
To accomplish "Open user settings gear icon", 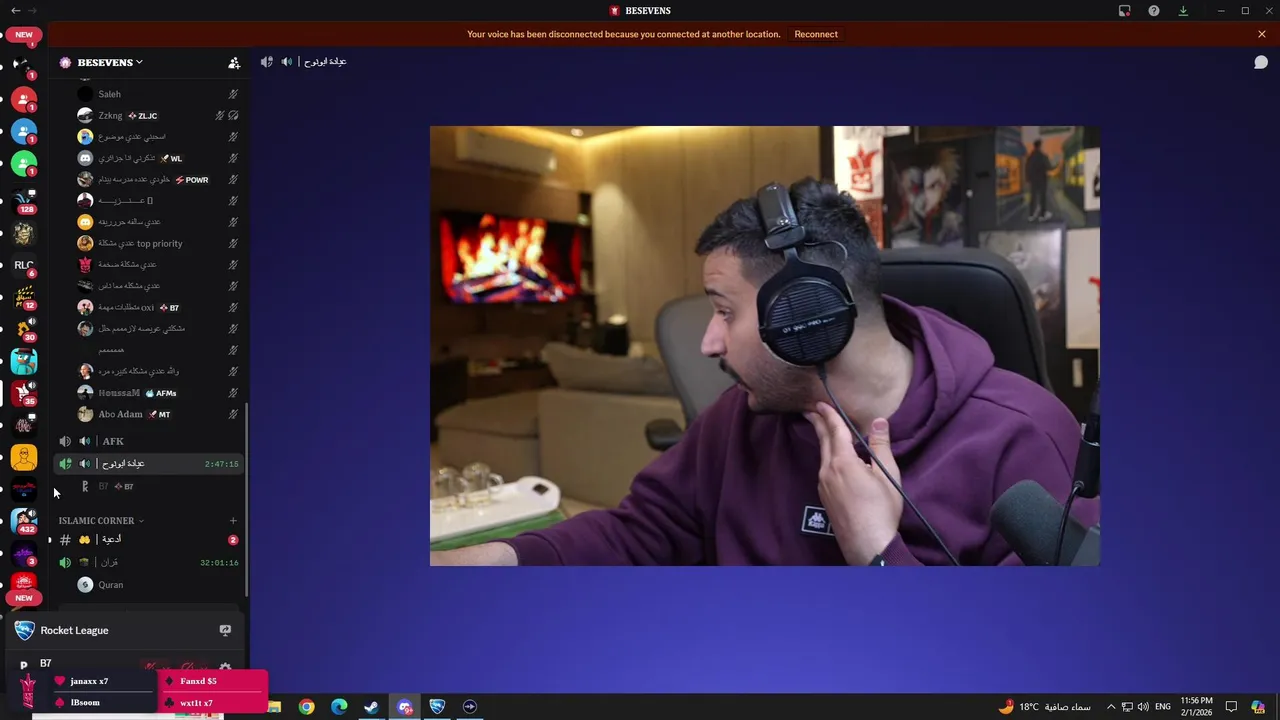I will tap(225, 668).
